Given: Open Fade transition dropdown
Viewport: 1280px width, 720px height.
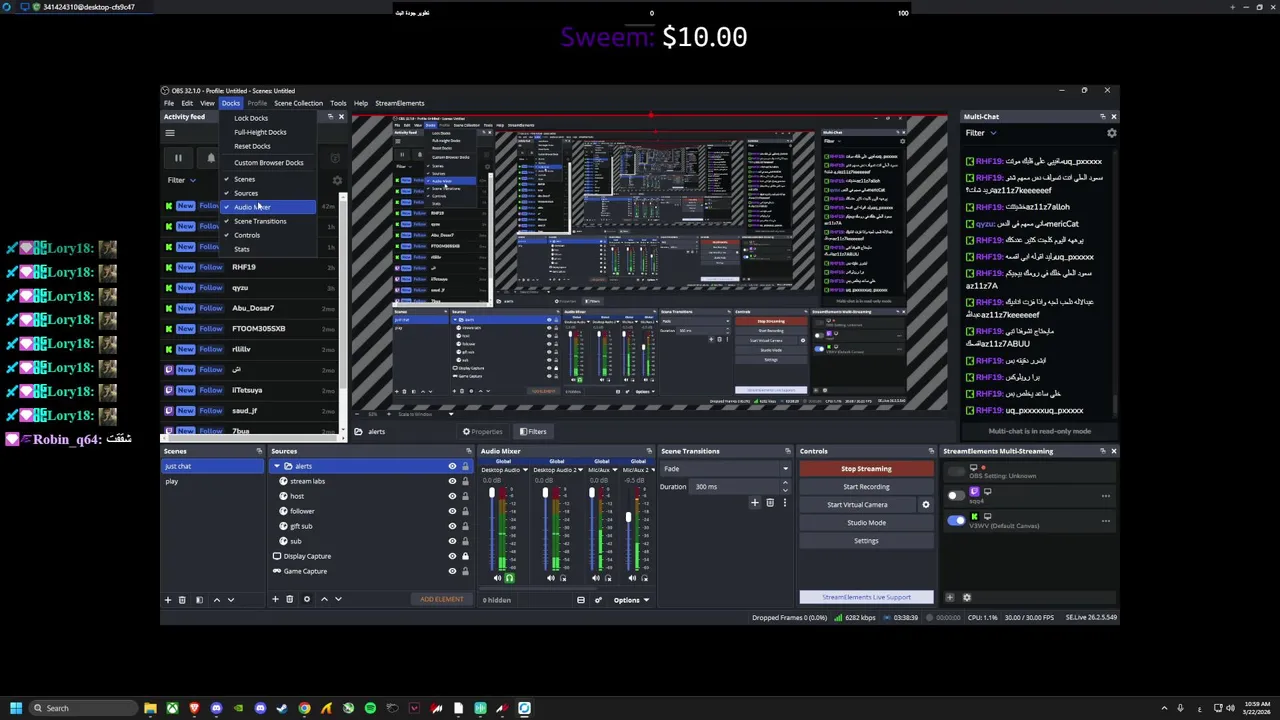Looking at the screenshot, I should (x=725, y=469).
